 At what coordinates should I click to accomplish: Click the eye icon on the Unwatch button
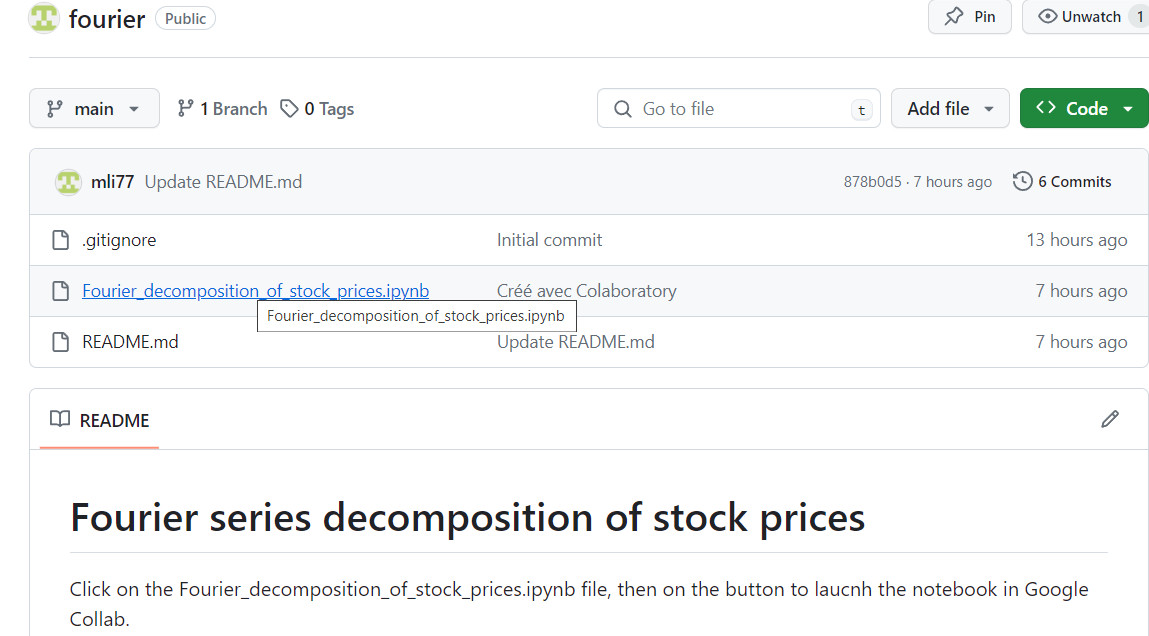1047,16
